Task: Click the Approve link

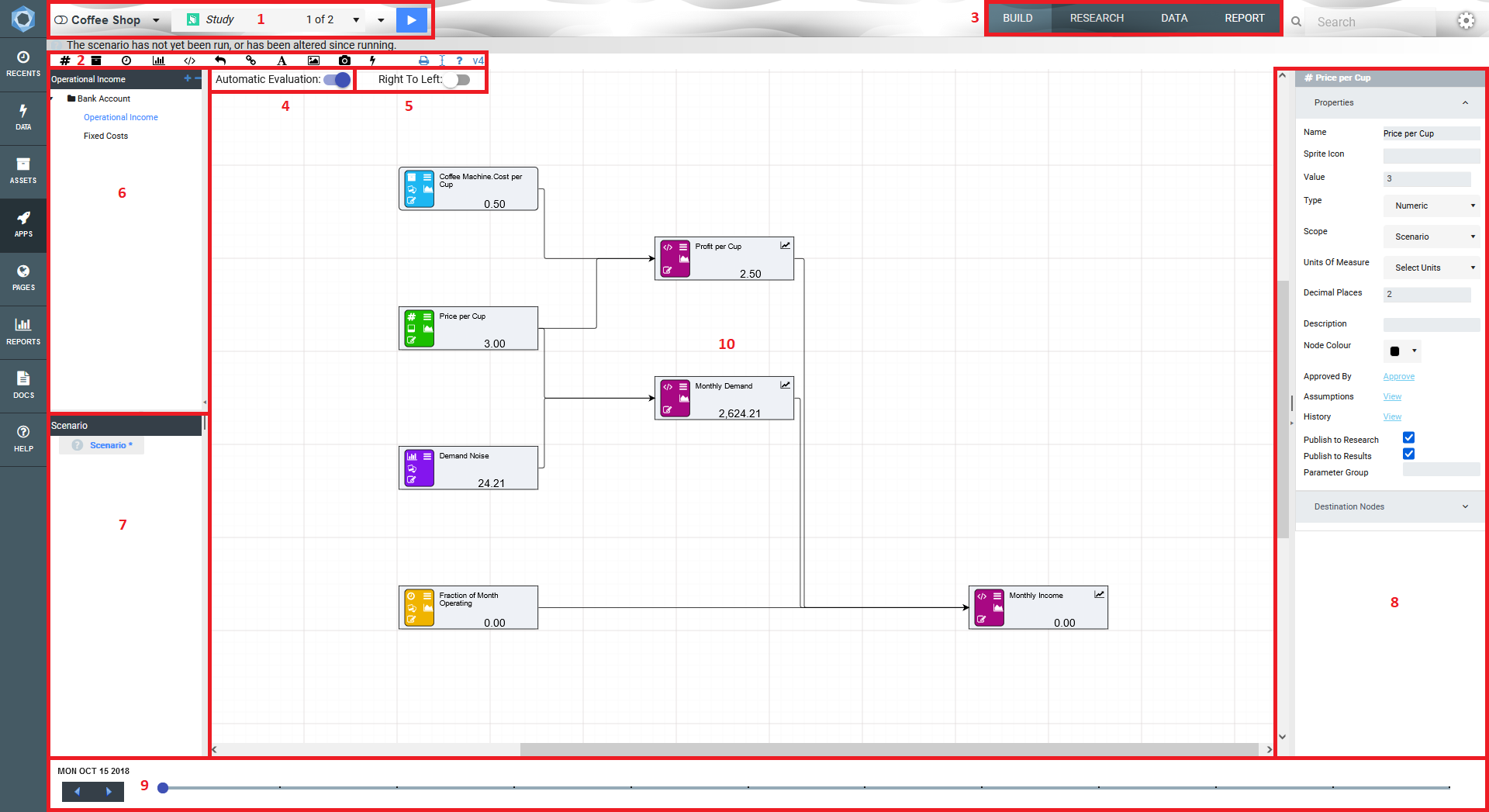Action: (x=1398, y=377)
